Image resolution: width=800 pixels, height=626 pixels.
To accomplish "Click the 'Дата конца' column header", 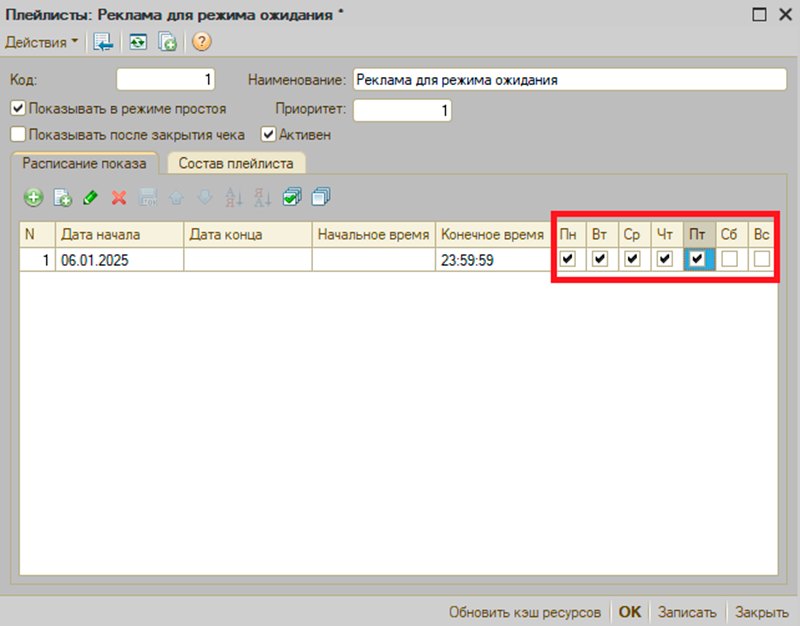I will click(x=247, y=235).
